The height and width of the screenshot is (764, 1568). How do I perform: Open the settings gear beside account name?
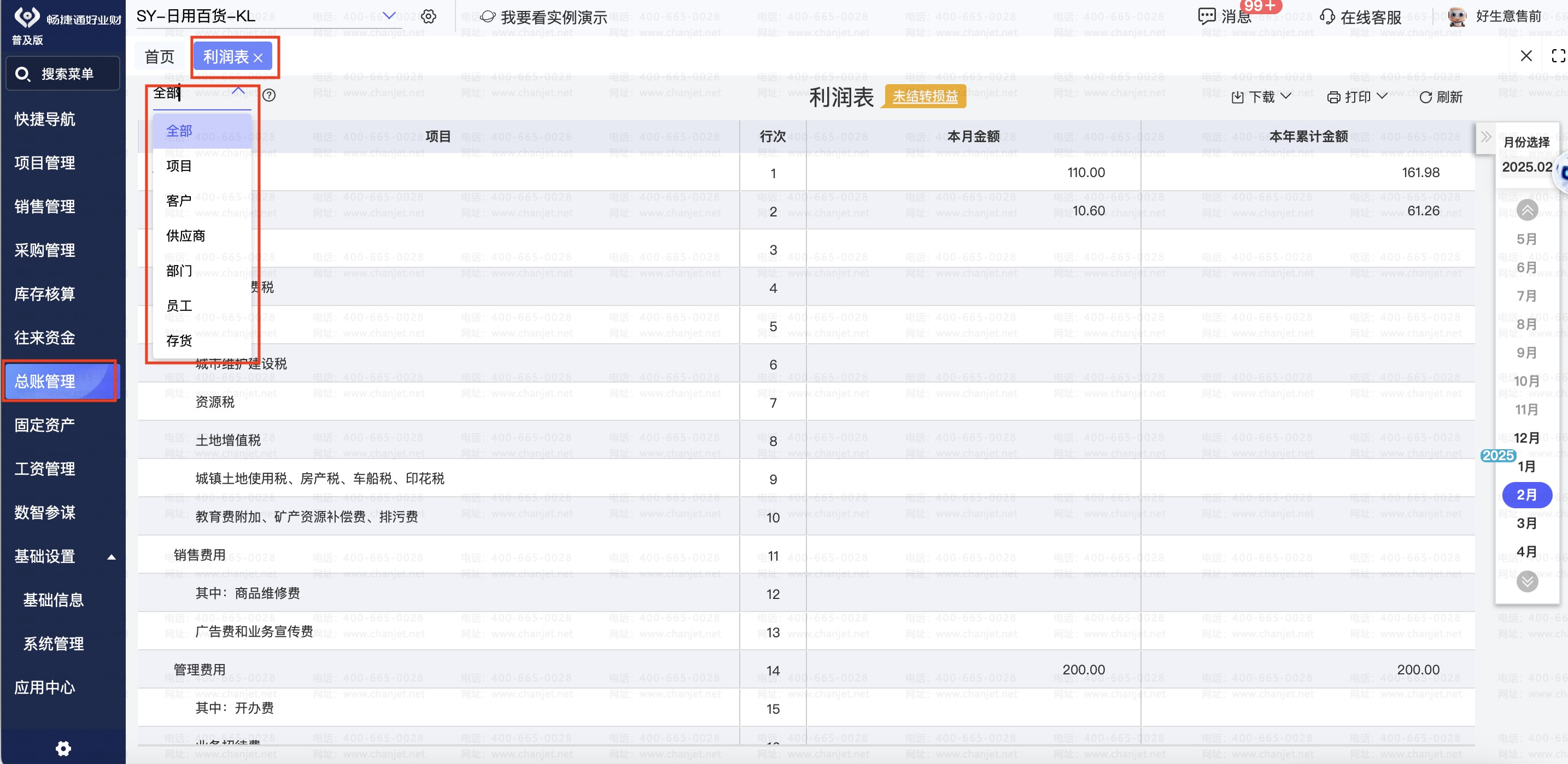(x=429, y=16)
